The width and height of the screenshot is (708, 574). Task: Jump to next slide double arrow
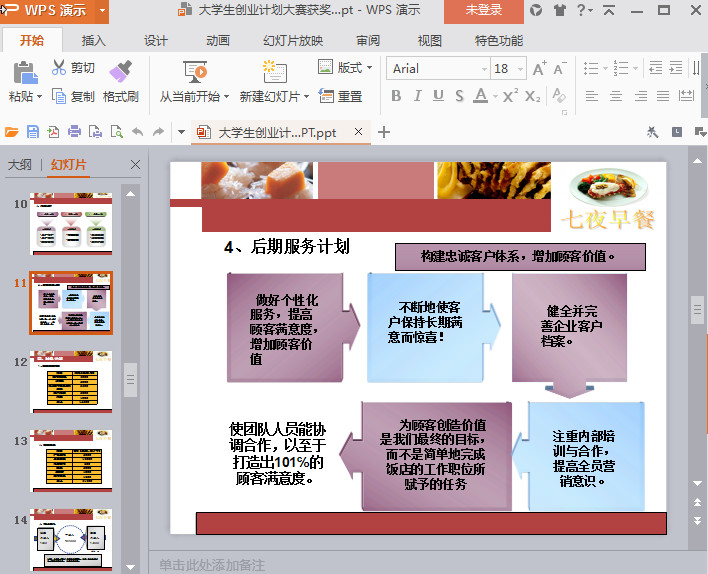697,520
